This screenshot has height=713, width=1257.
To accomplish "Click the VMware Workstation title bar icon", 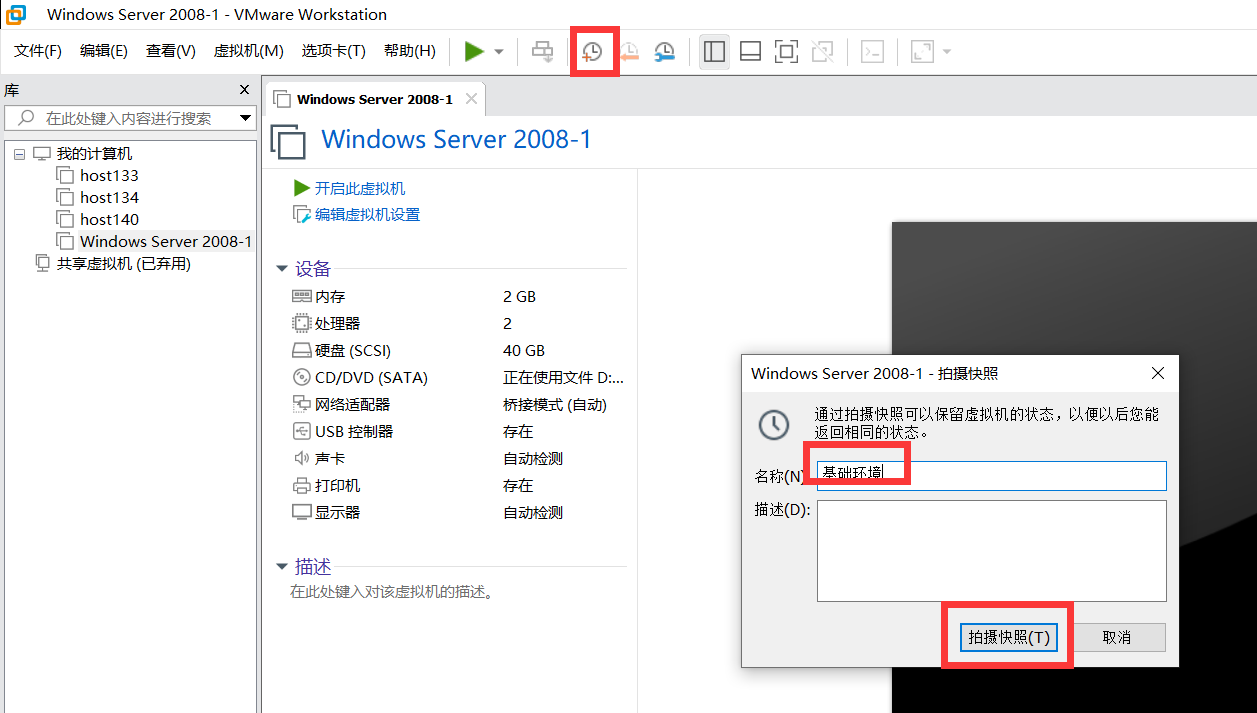I will [16, 15].
